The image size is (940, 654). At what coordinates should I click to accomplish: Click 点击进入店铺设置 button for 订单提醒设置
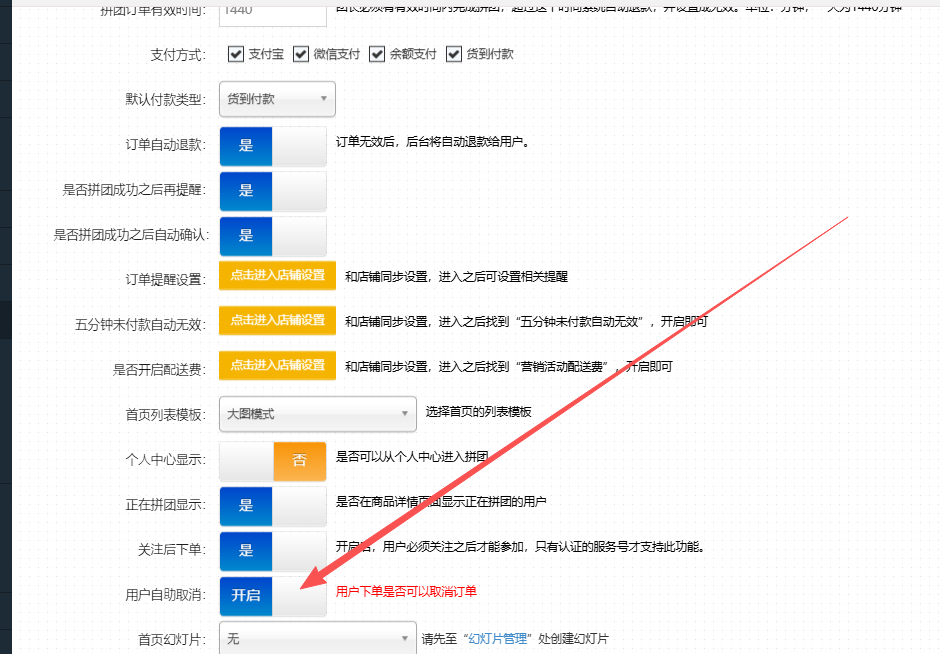(277, 276)
